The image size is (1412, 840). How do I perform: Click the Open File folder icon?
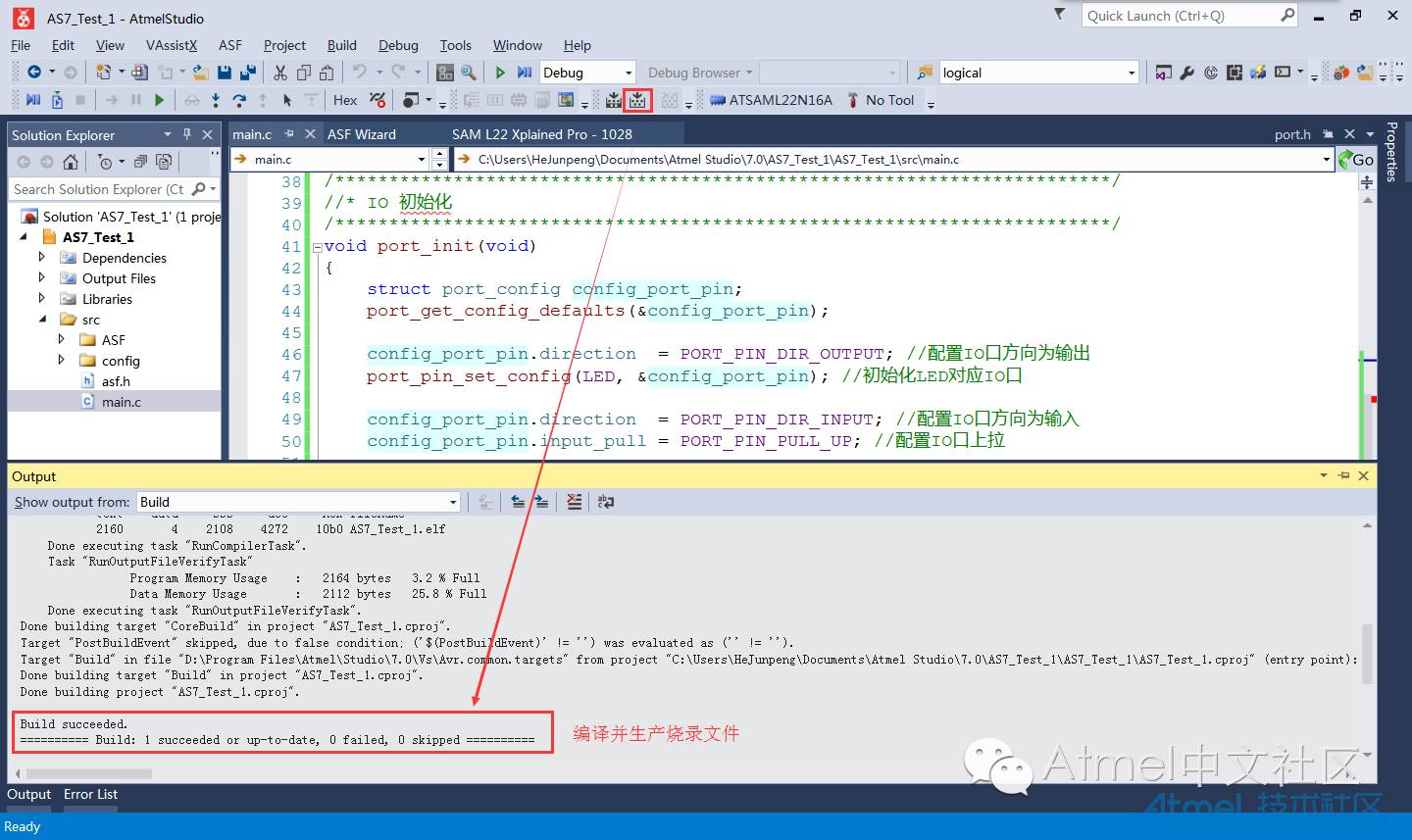(x=200, y=73)
